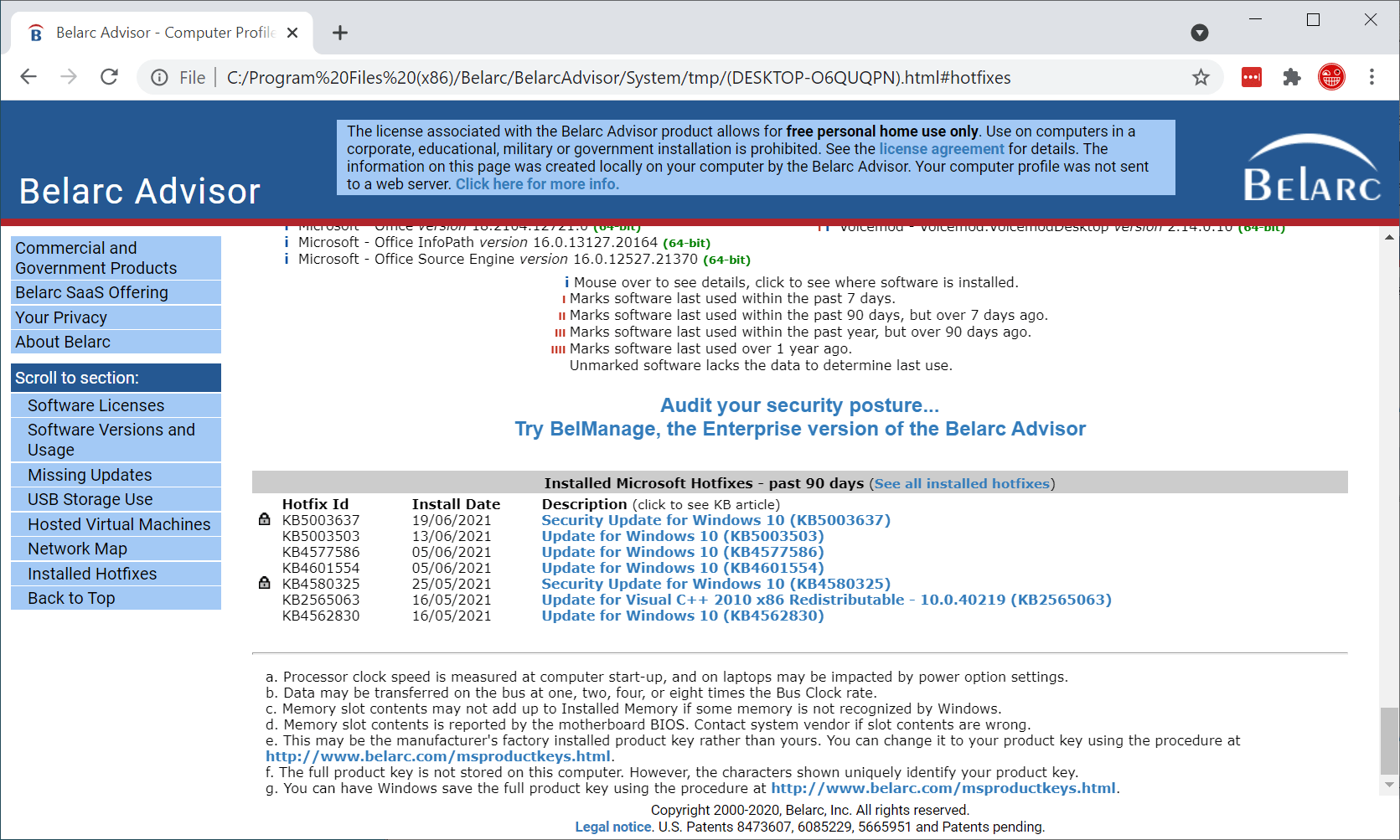Click the vertical scrollbar thumb
This screenshot has height=840, width=1400.
[1389, 741]
